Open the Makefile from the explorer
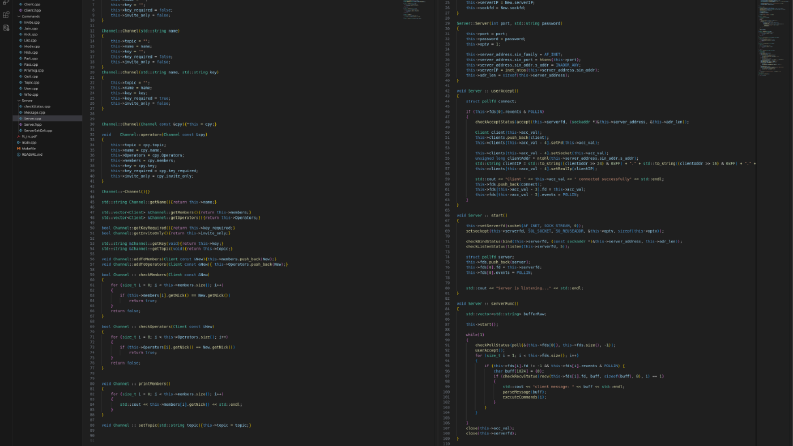The height and width of the screenshot is (446, 793). point(29,149)
